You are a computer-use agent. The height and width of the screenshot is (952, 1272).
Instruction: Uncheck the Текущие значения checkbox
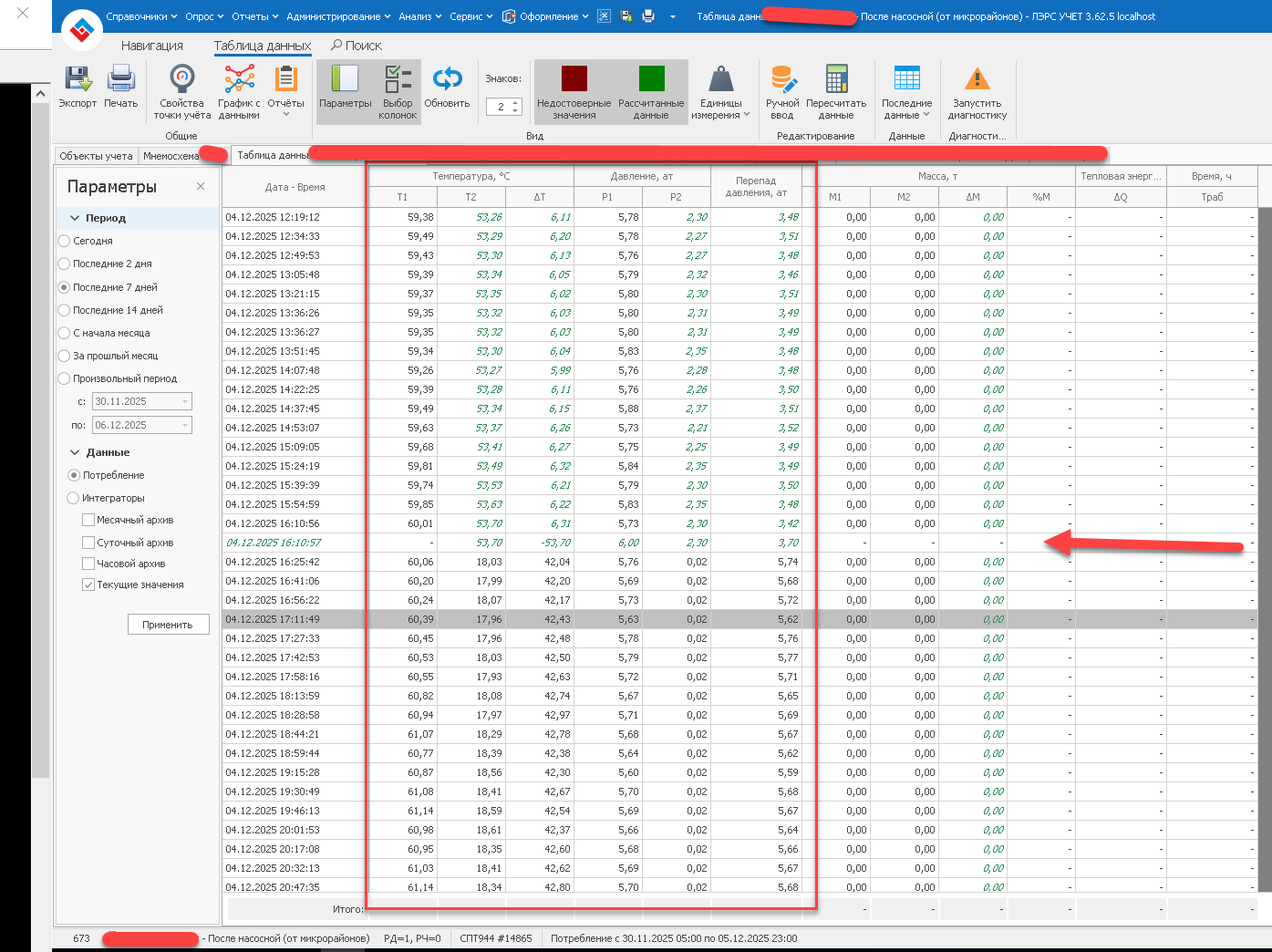[88, 585]
